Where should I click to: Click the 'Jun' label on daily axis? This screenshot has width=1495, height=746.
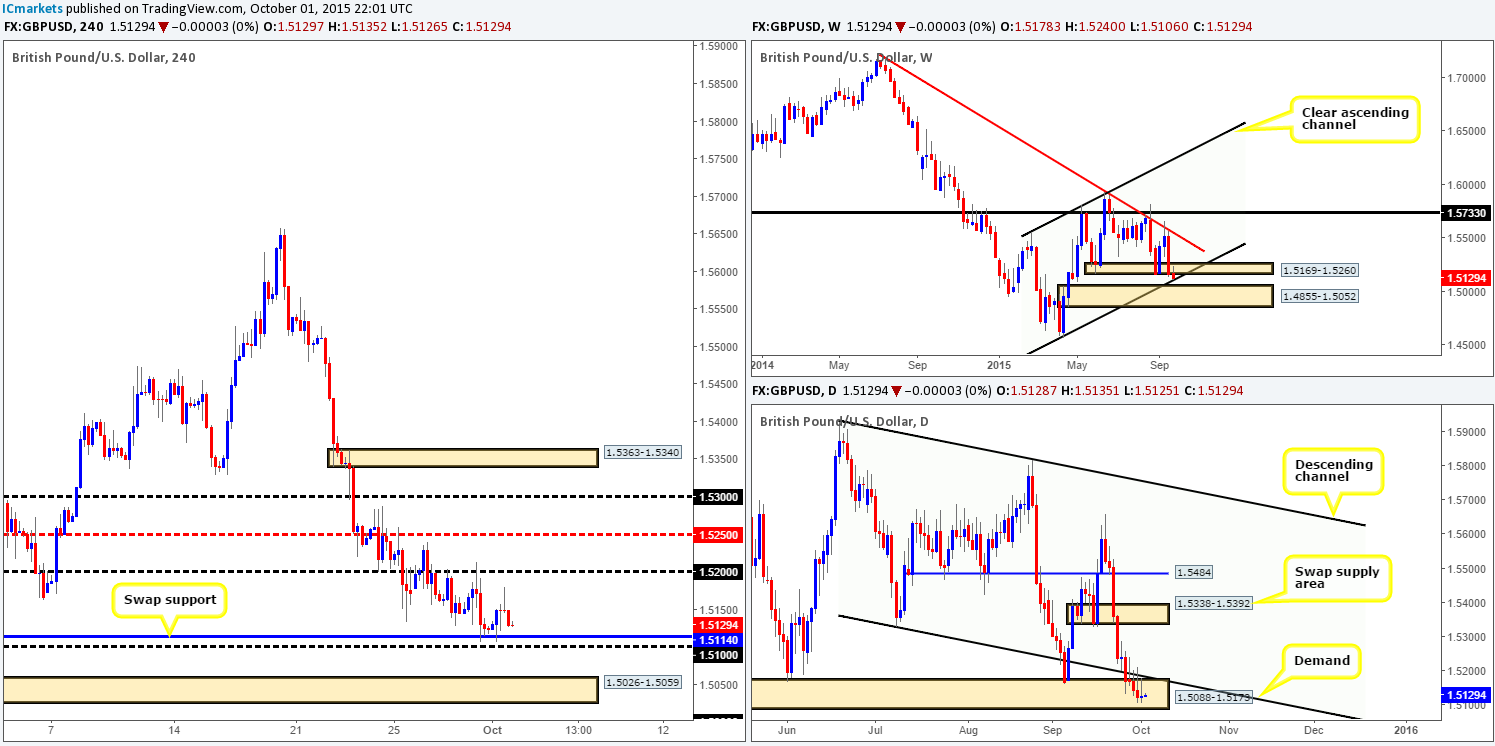[x=788, y=732]
